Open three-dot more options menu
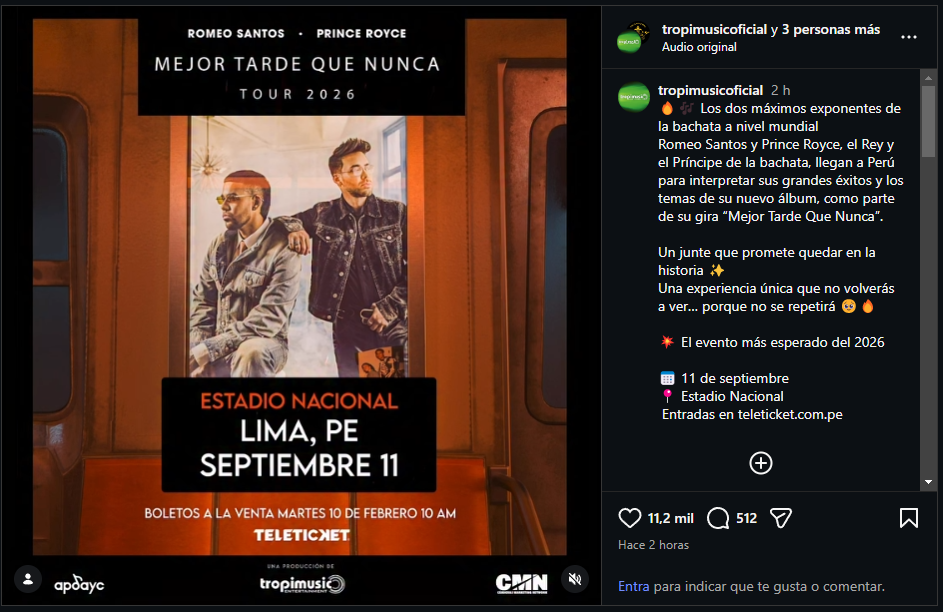 pyautogui.click(x=909, y=37)
